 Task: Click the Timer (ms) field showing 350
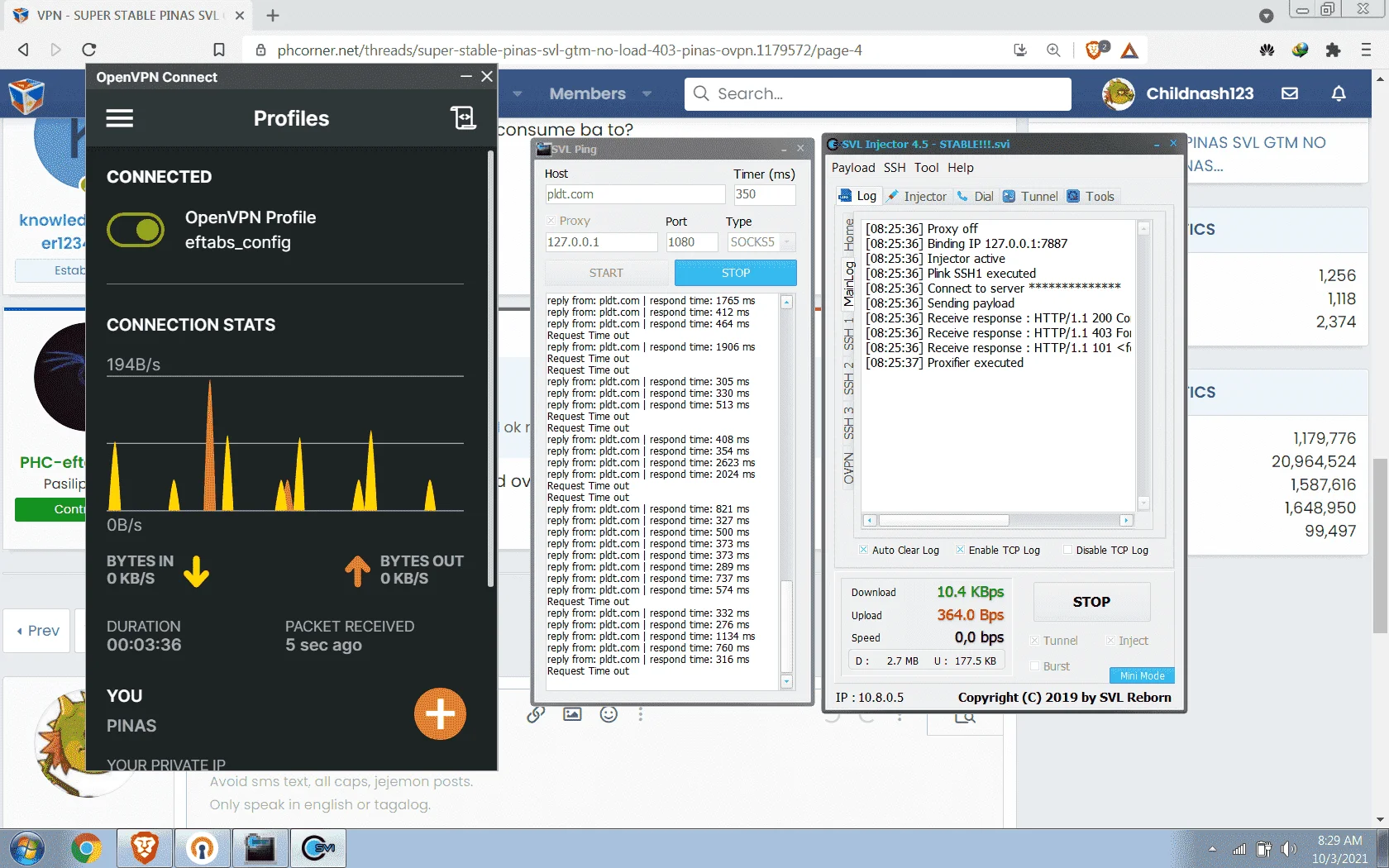click(765, 194)
